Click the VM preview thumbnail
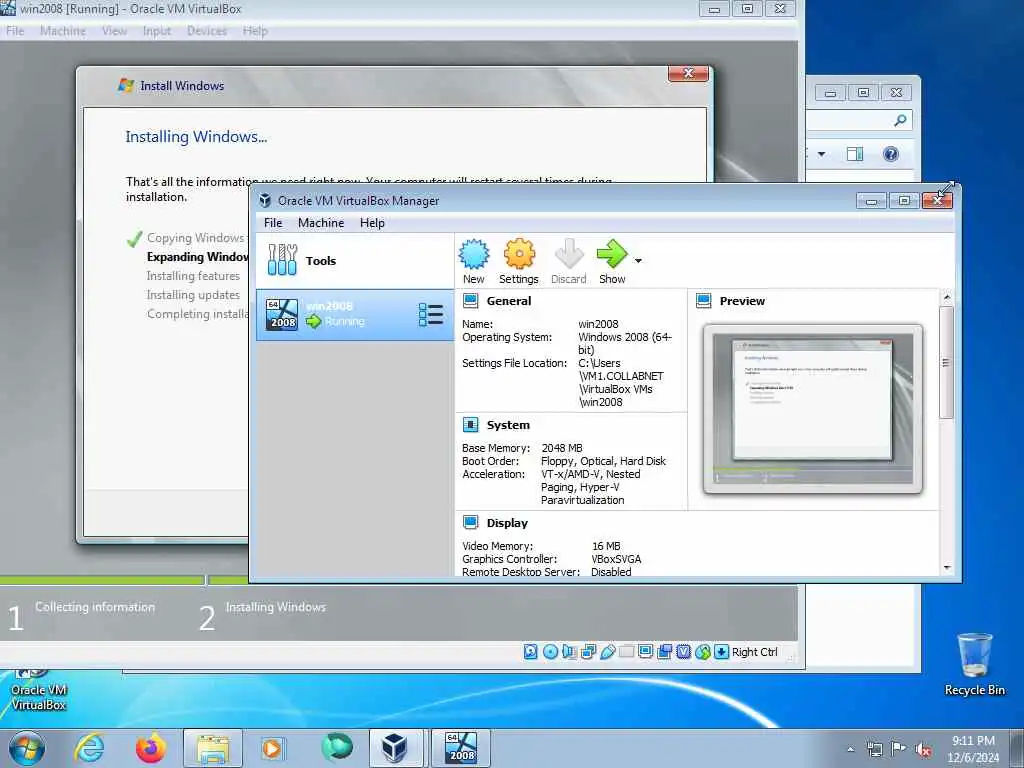 click(812, 409)
